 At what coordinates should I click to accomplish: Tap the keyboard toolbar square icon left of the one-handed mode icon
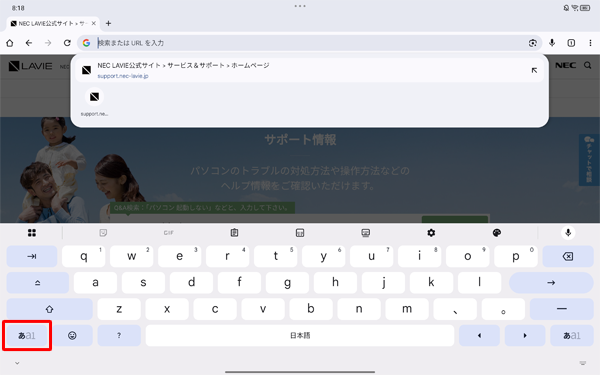pyautogui.click(x=300, y=233)
